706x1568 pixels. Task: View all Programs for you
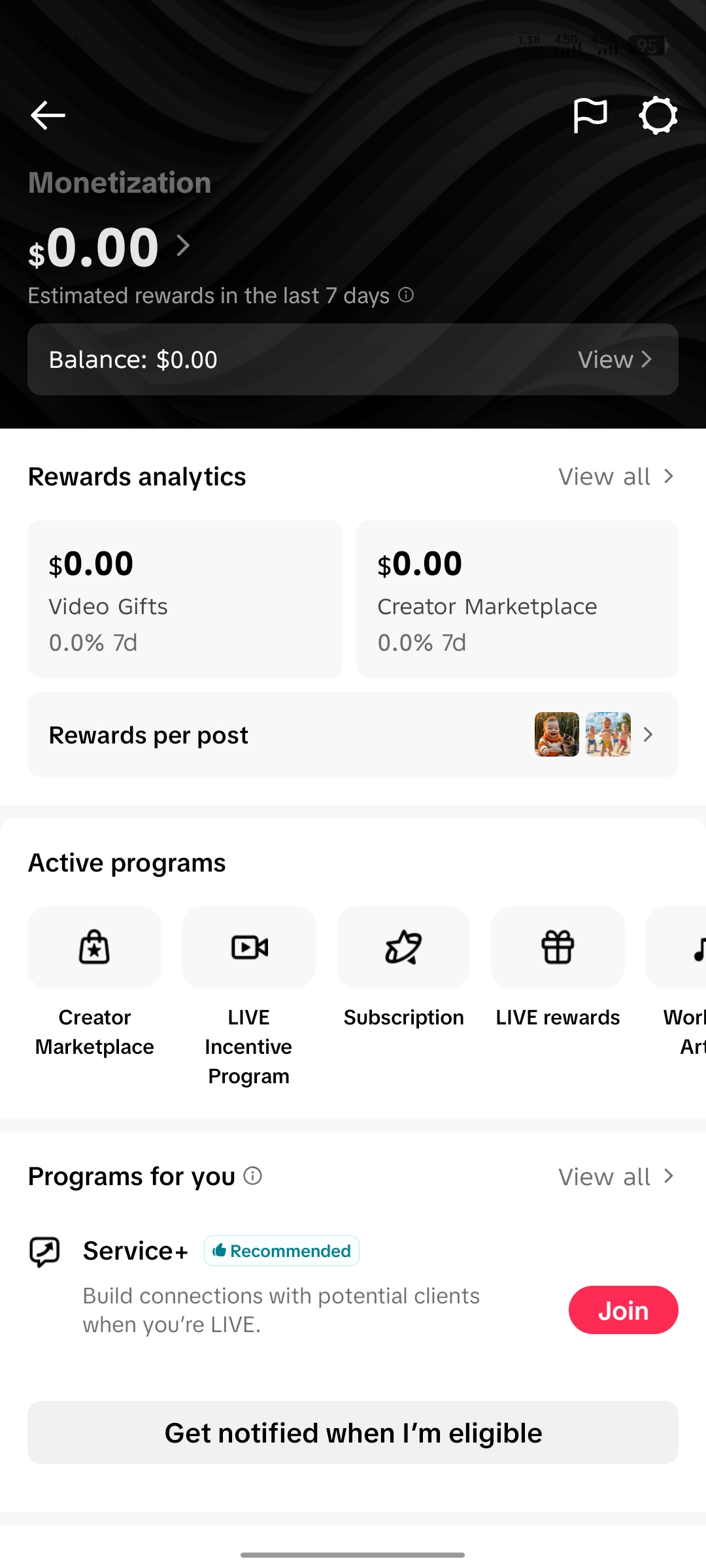click(x=616, y=1177)
